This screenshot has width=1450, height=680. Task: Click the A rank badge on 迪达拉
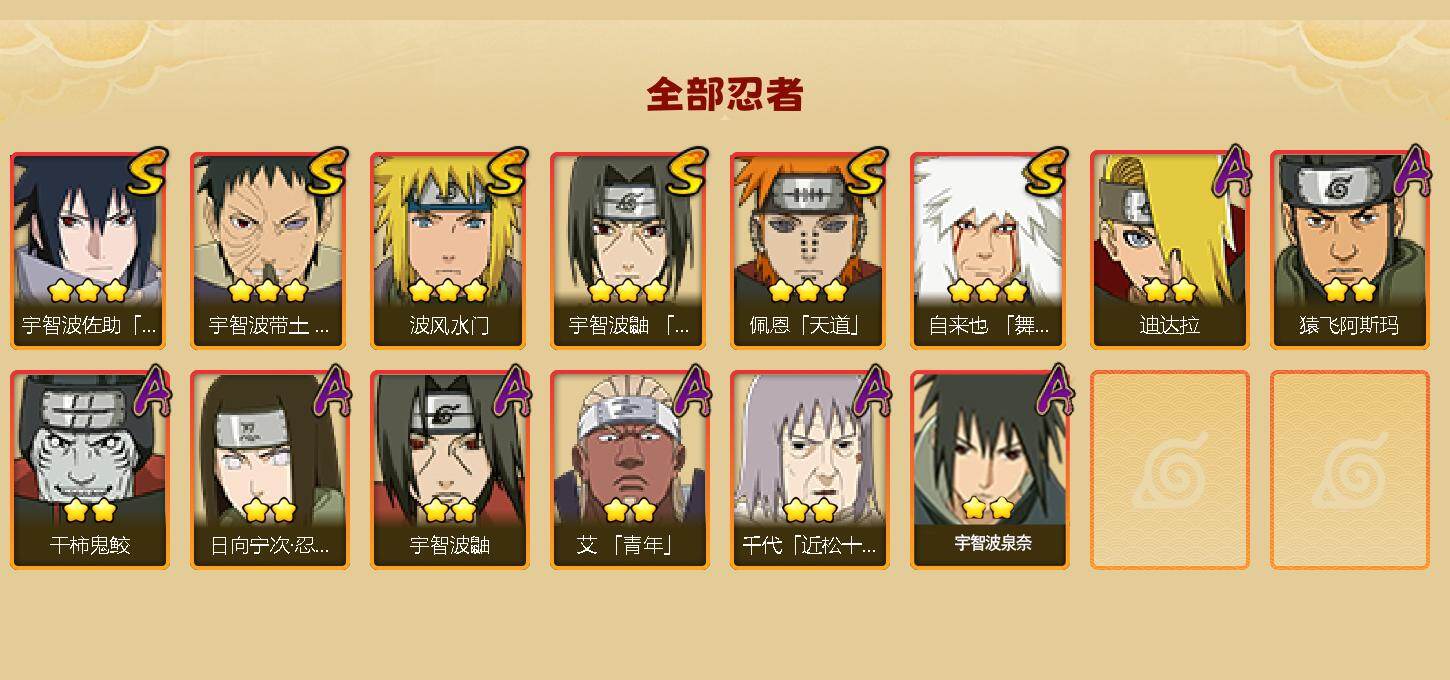pos(1232,170)
